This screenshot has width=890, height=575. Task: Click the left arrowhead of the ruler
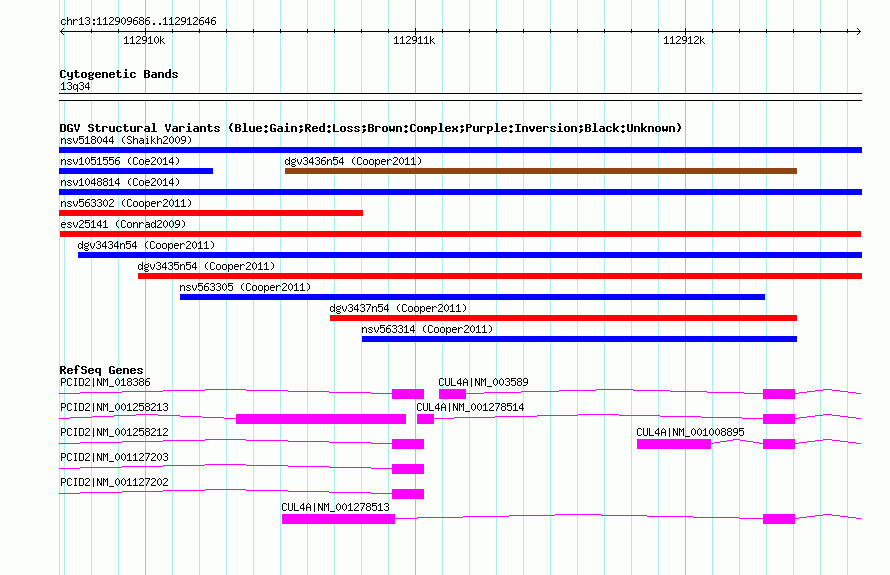pyautogui.click(x=62, y=32)
